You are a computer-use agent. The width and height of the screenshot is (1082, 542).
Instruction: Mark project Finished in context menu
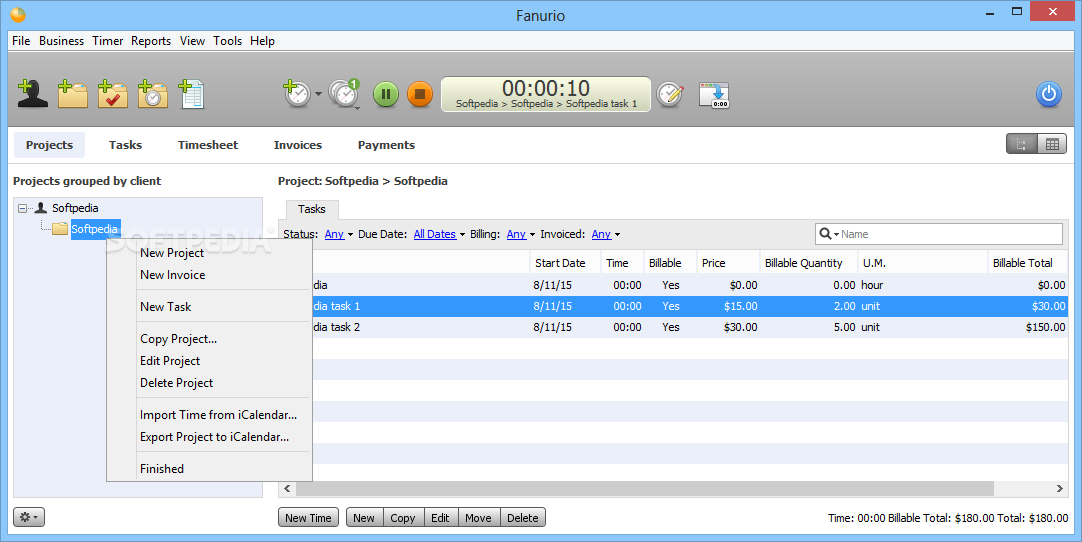(x=209, y=469)
